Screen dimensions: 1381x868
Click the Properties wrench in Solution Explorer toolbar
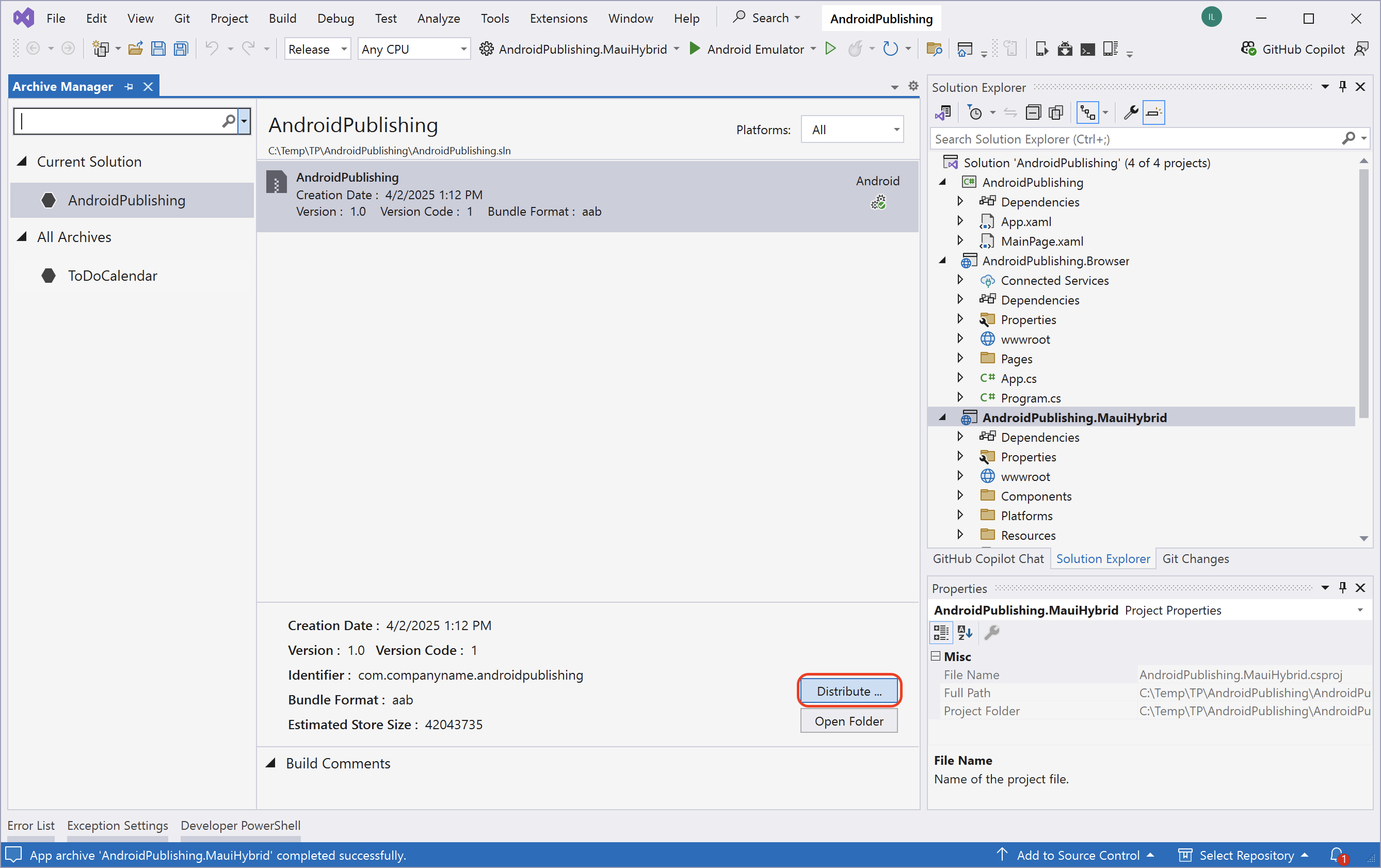click(1130, 112)
